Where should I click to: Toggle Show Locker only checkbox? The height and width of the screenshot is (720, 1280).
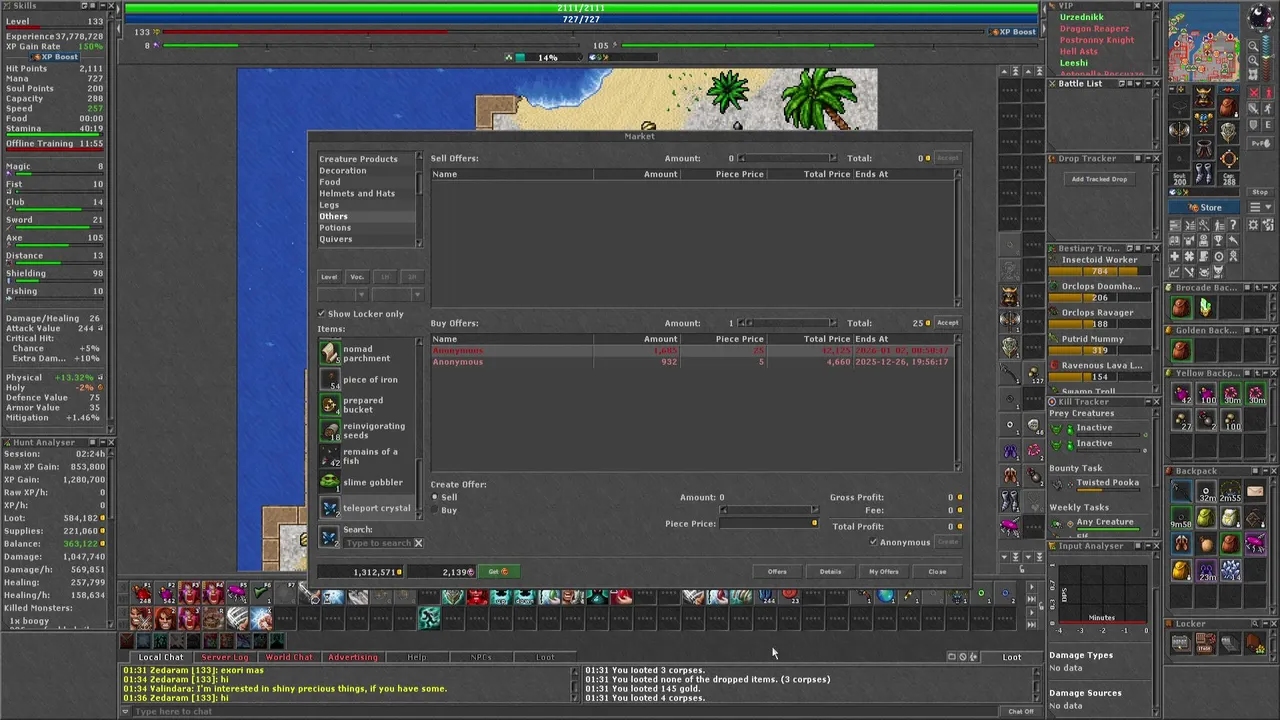pos(322,314)
